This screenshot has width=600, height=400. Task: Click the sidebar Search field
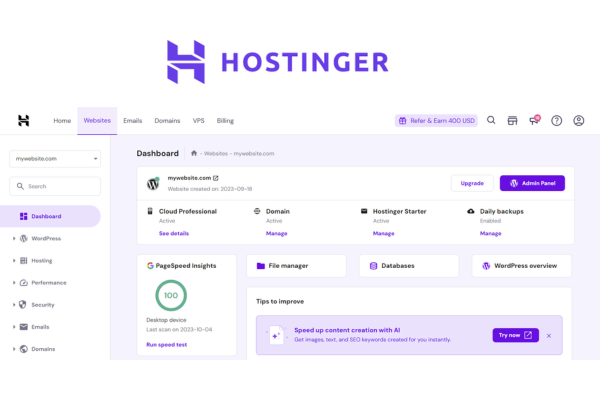coord(55,186)
